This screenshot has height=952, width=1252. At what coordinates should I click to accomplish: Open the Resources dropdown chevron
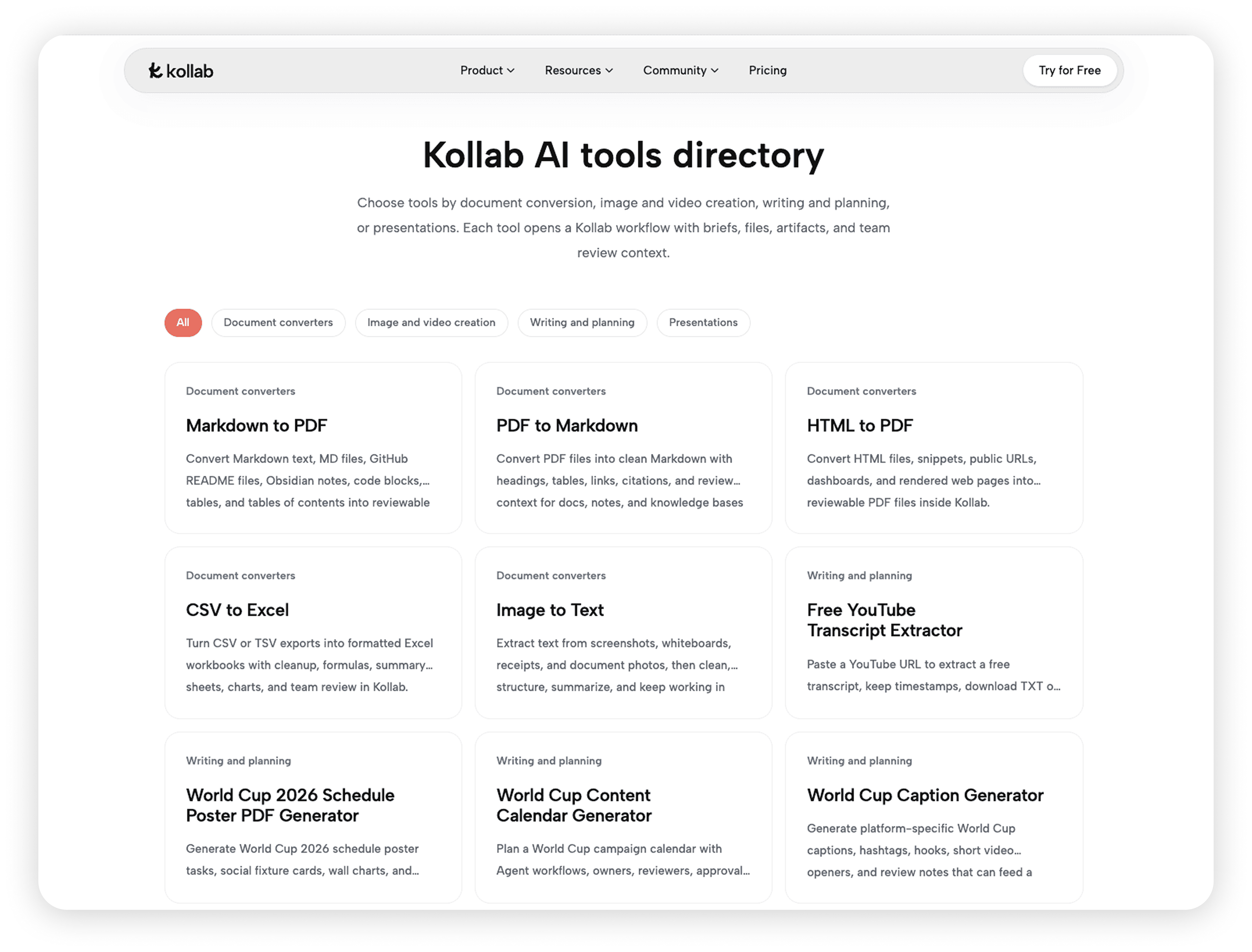tap(609, 71)
